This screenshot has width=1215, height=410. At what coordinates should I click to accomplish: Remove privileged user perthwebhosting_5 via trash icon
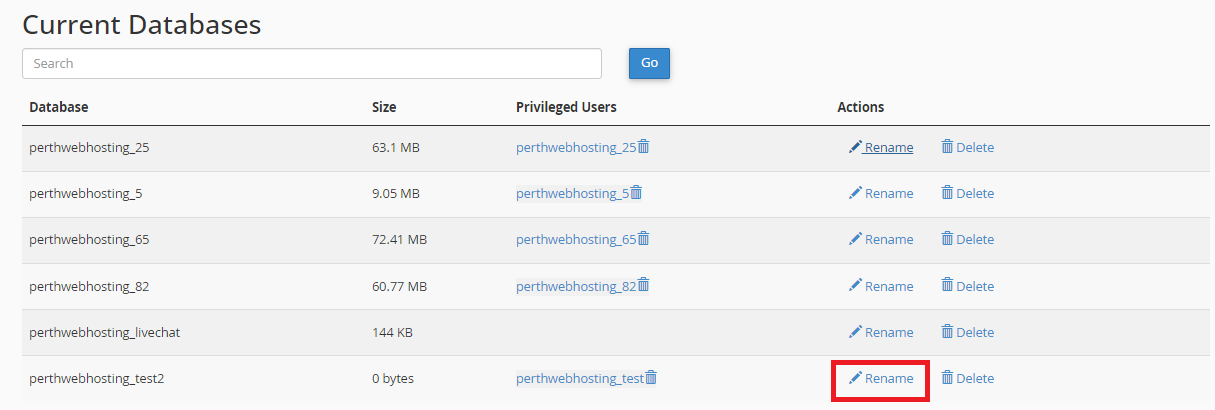coord(636,192)
